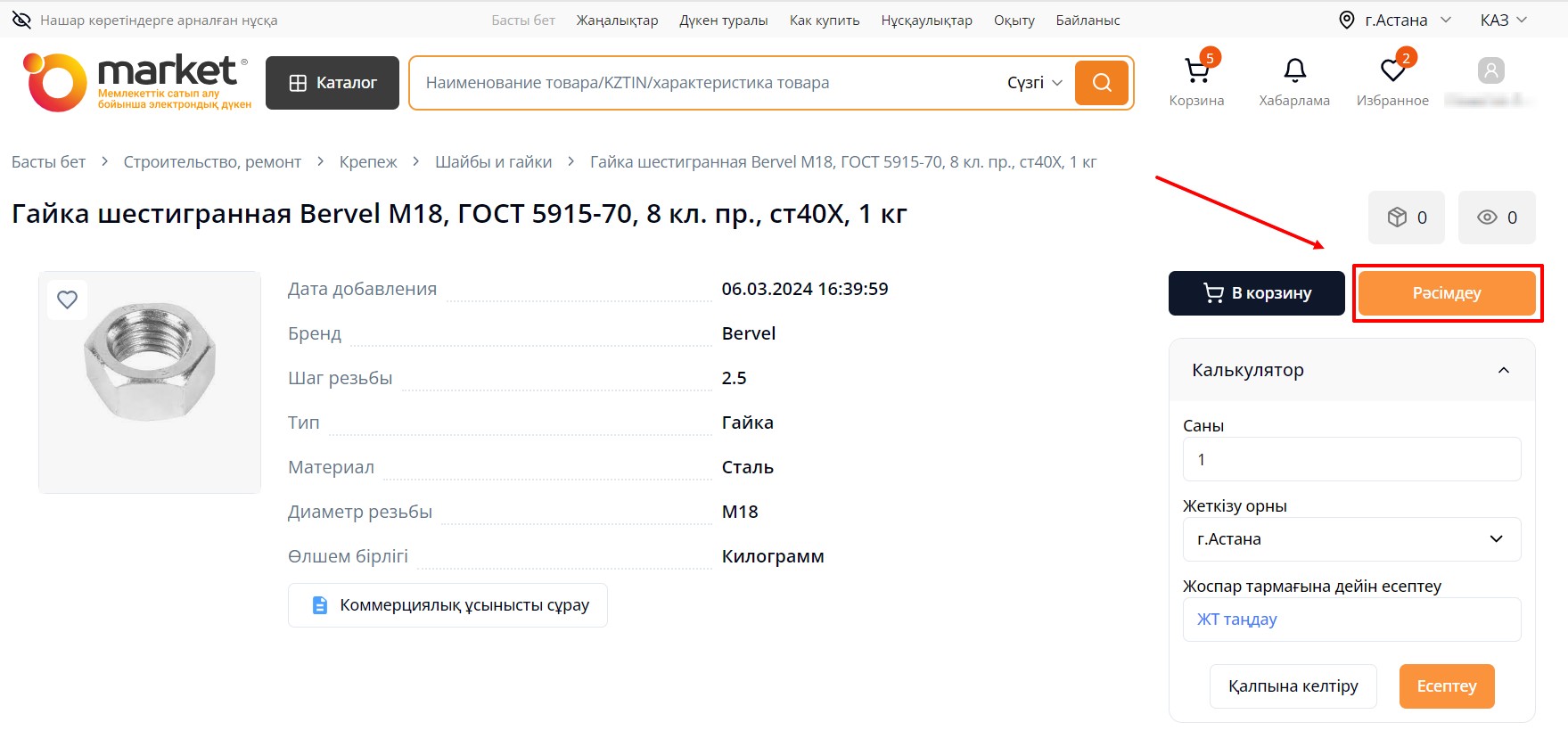Viewport: 1568px width, 747px height.
Task: Click the orange search magnifier button
Action: click(x=1102, y=83)
